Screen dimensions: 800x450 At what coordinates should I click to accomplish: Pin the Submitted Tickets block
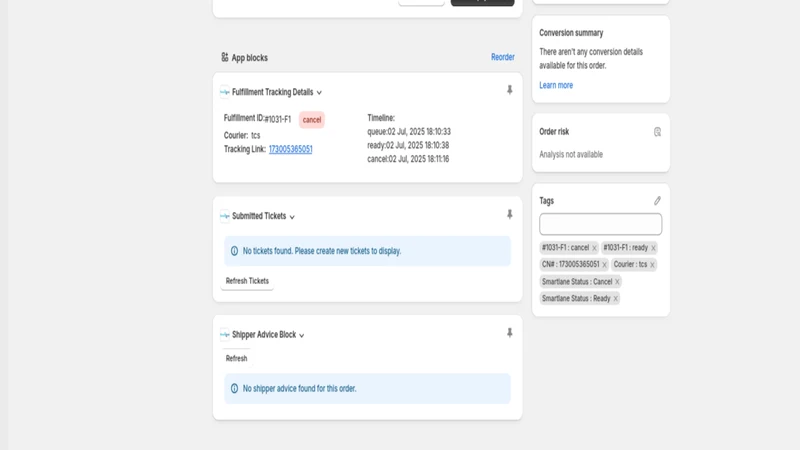(x=509, y=214)
